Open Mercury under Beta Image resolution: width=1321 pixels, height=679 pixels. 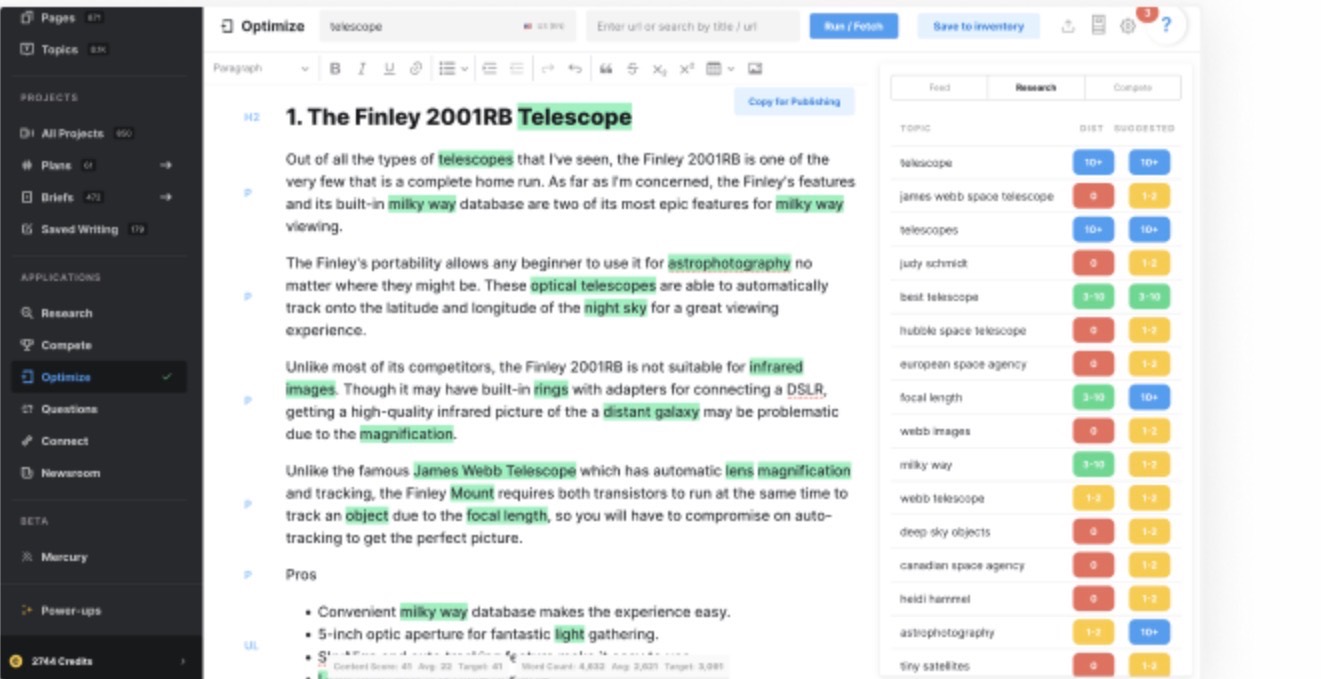click(64, 557)
